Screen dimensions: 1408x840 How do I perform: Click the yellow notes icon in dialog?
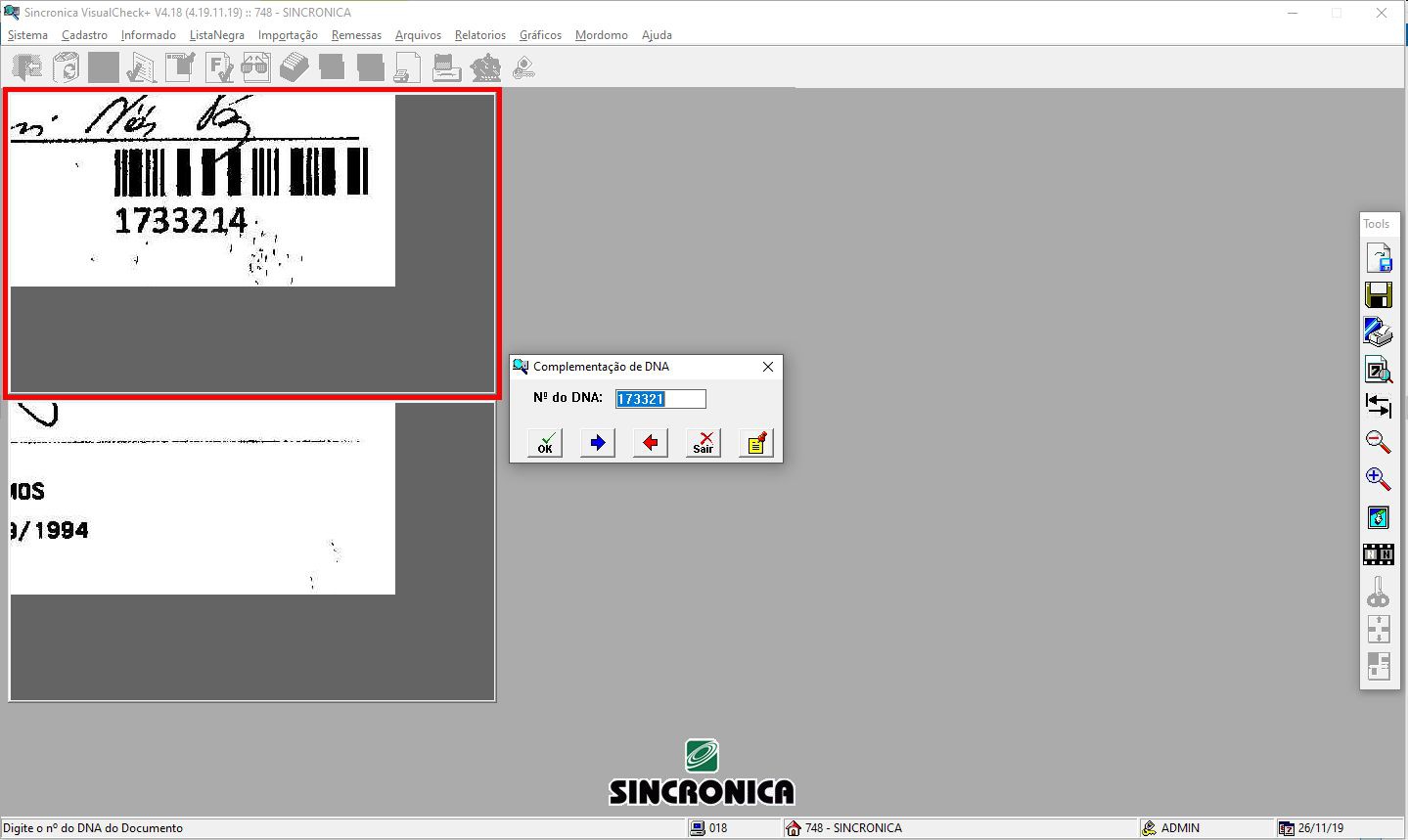pos(756,443)
